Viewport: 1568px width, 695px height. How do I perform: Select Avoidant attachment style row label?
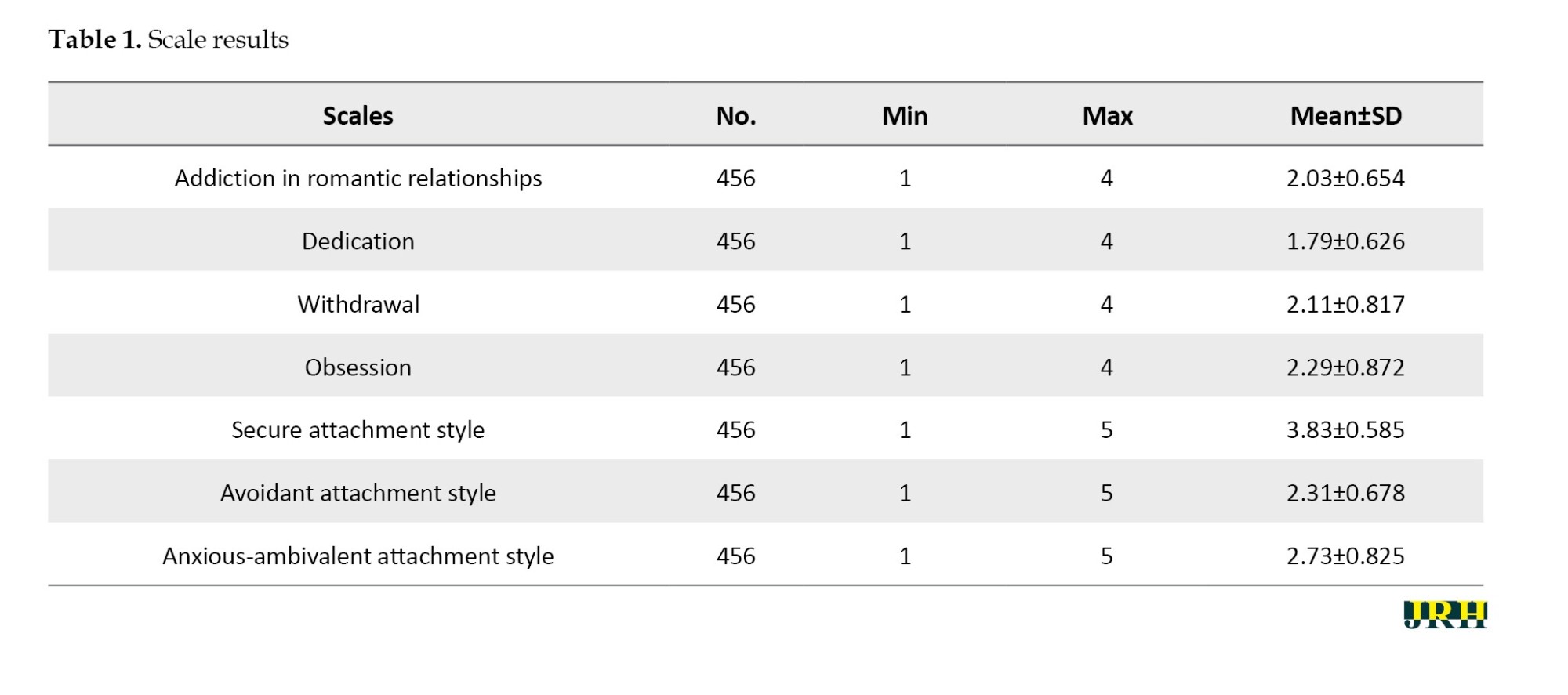coord(358,493)
